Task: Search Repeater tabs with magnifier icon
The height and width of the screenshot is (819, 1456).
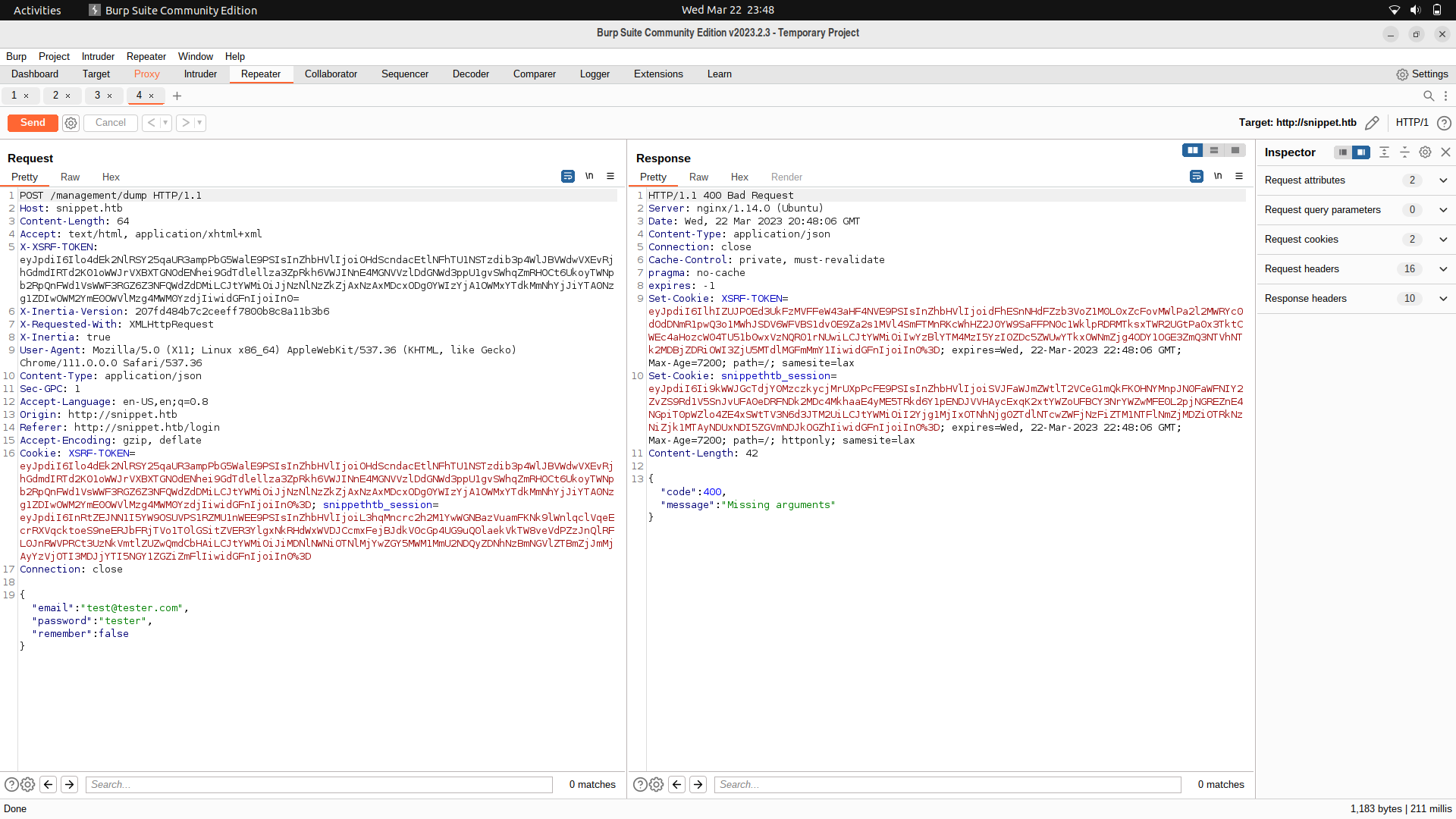Action: [1429, 96]
